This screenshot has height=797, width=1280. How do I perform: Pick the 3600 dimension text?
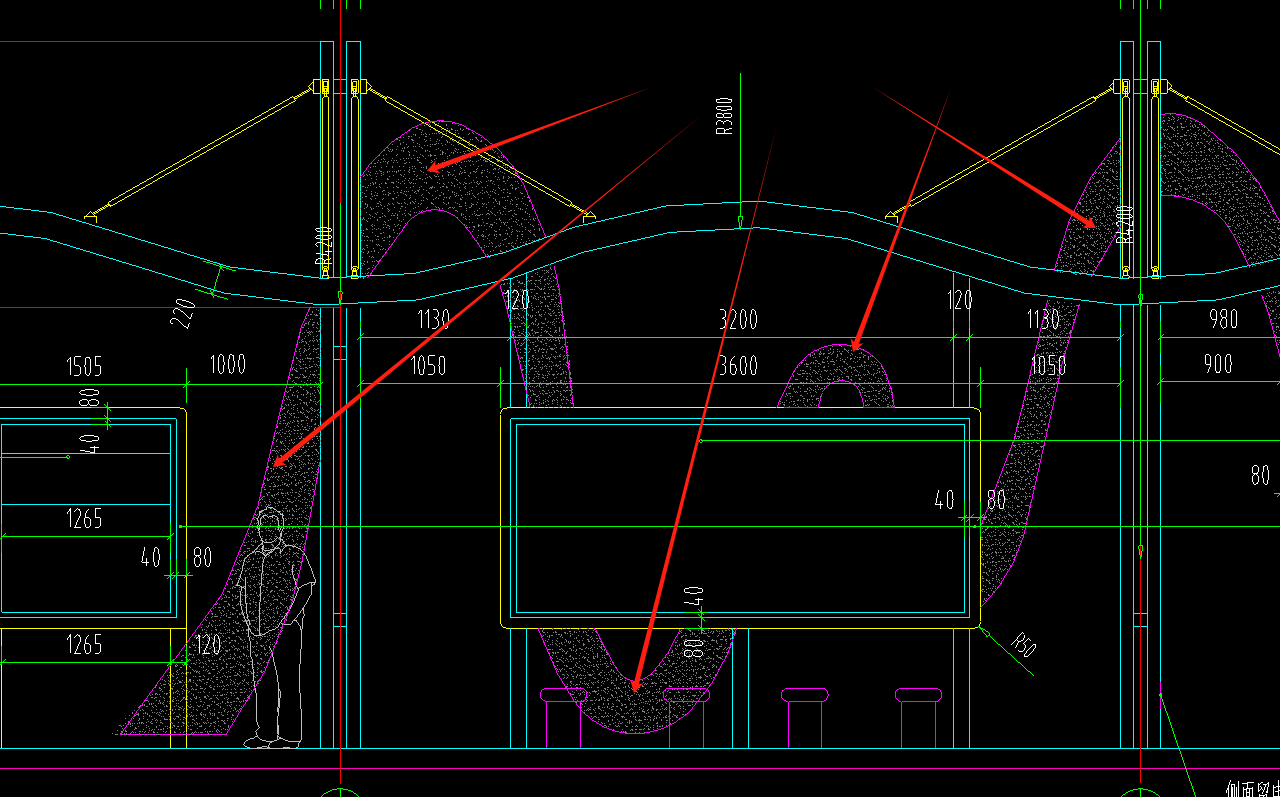pyautogui.click(x=738, y=366)
